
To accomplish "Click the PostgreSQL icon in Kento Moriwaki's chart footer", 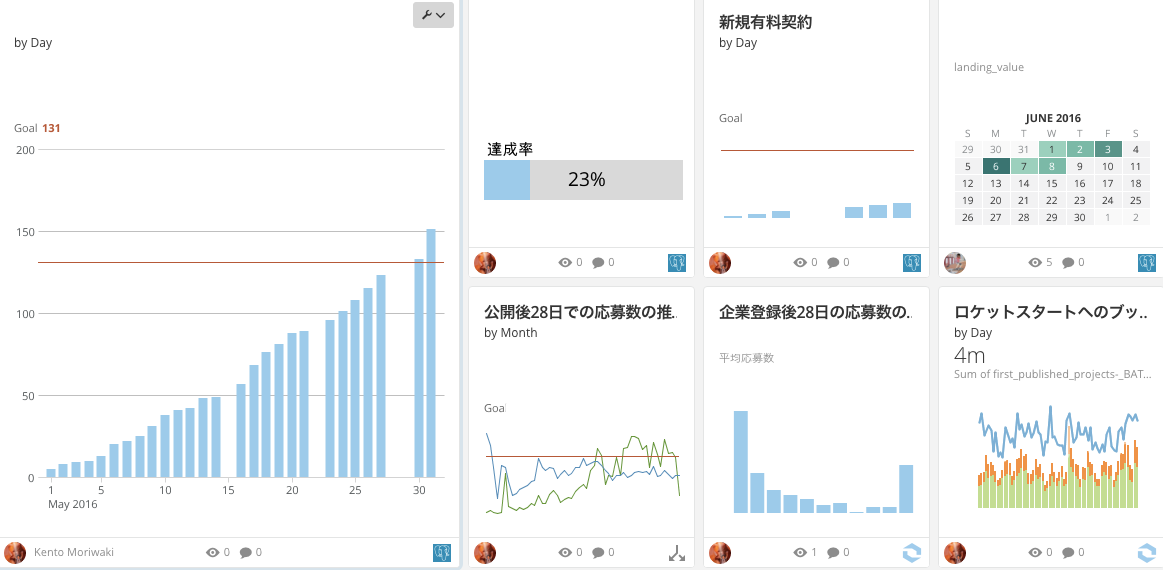I will click(442, 552).
